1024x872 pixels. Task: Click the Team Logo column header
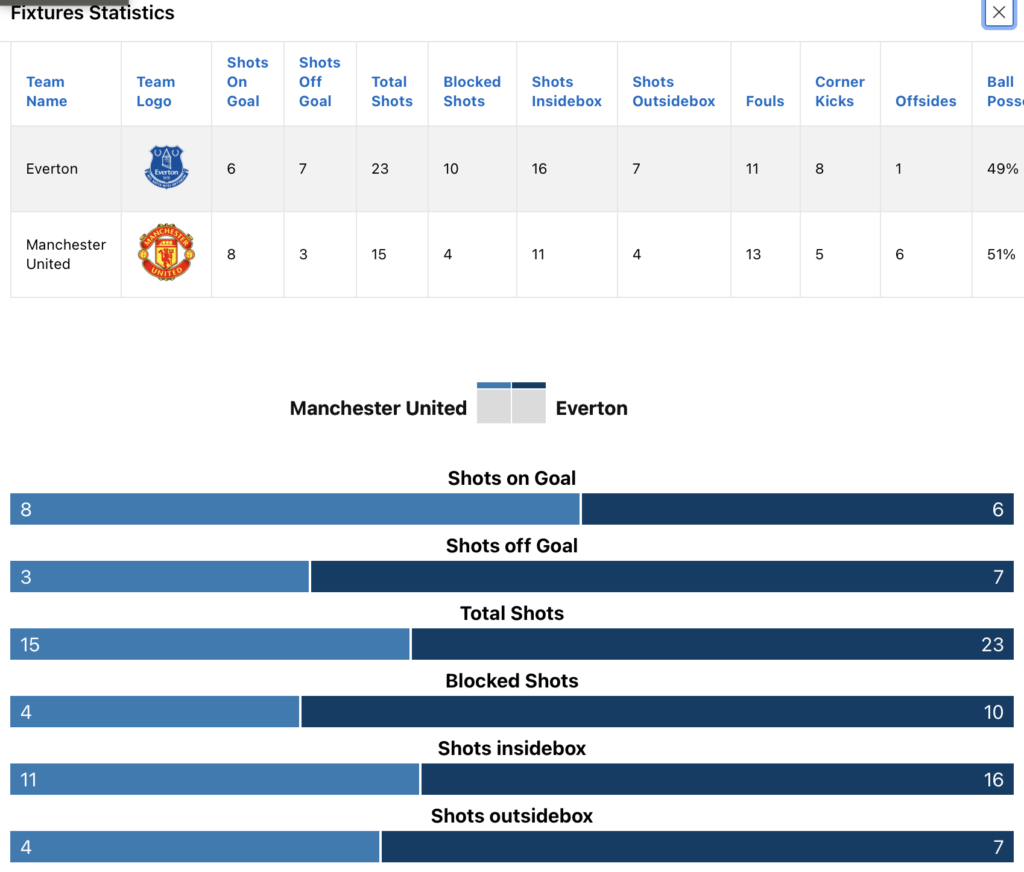[155, 91]
